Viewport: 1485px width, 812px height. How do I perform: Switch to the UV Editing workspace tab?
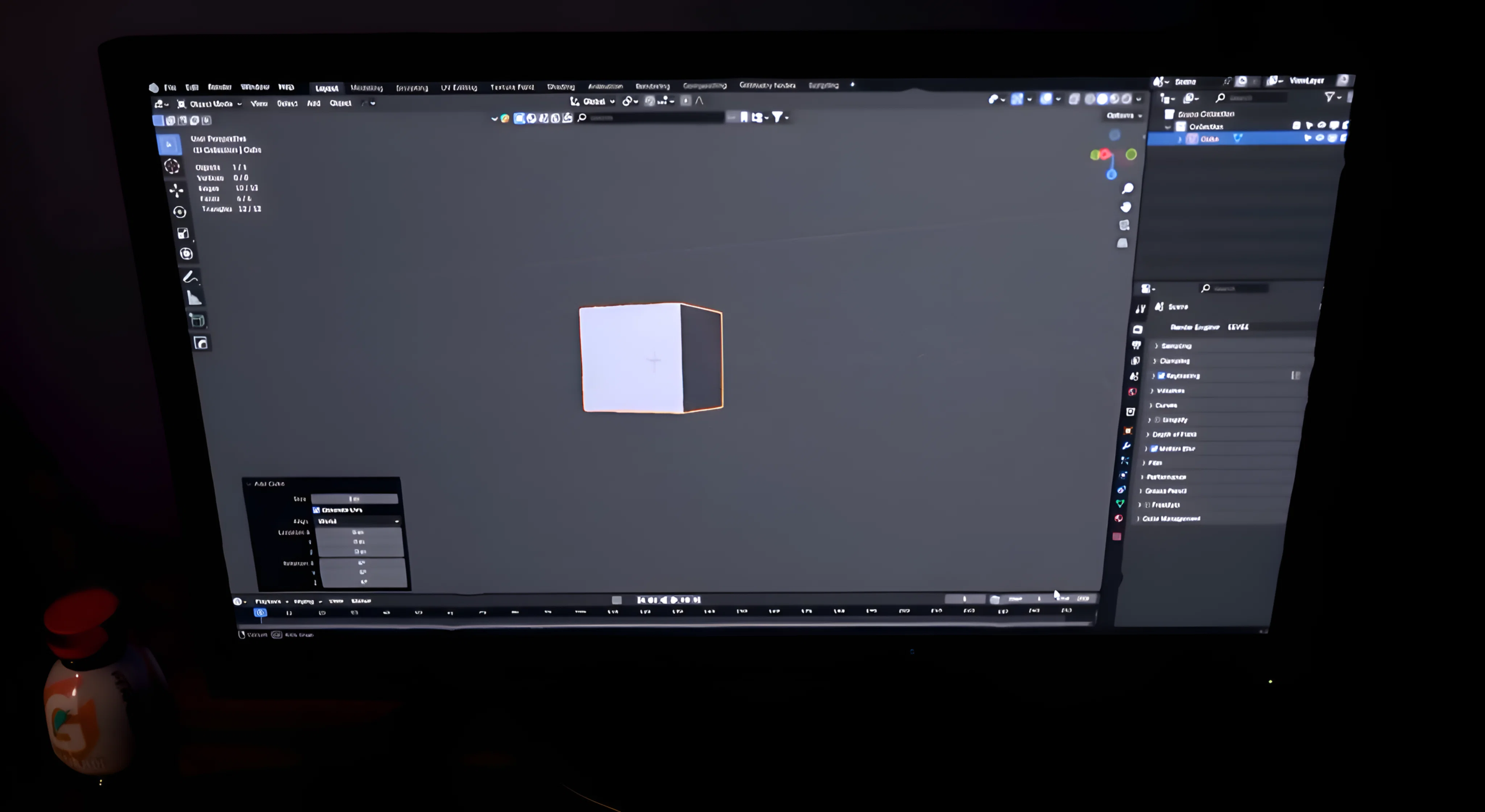[459, 88]
